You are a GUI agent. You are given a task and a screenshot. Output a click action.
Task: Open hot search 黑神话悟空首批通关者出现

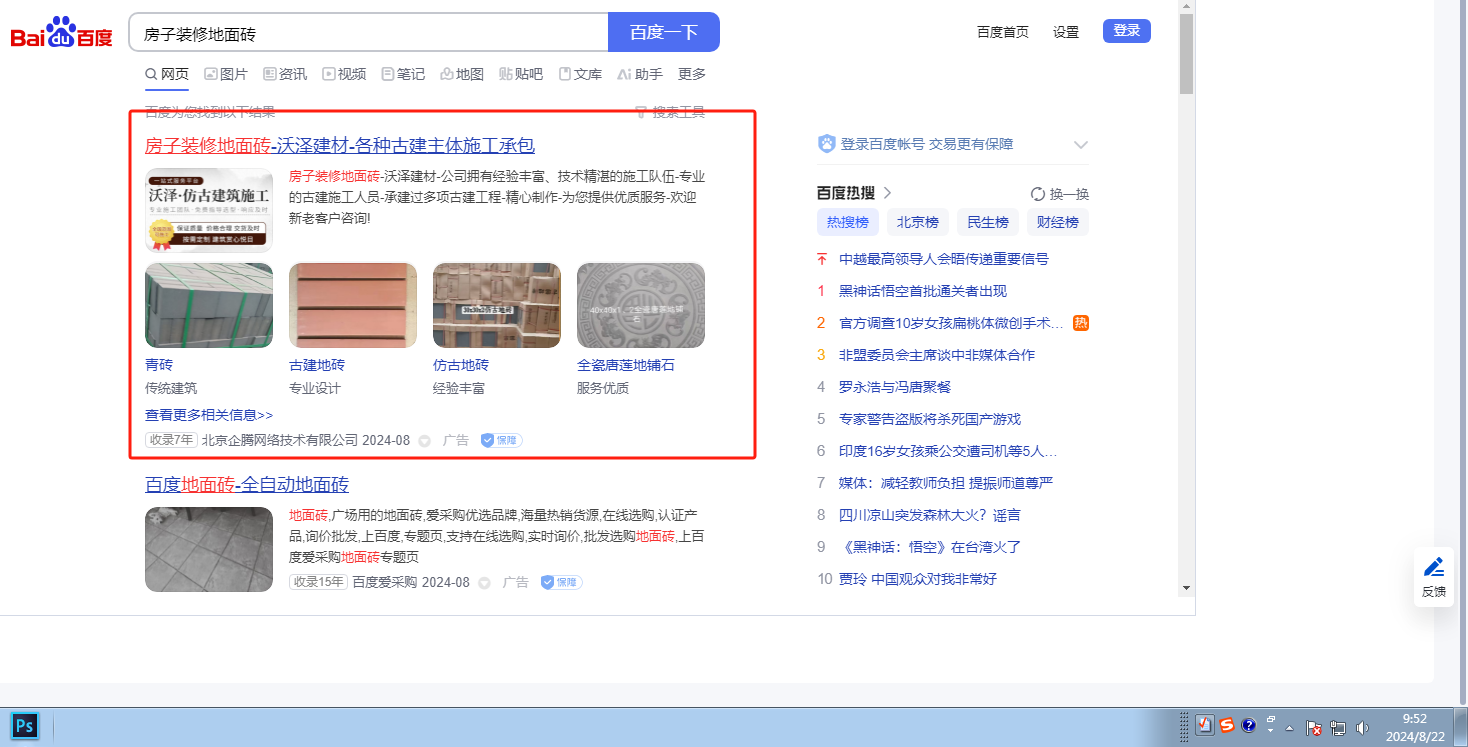(923, 291)
